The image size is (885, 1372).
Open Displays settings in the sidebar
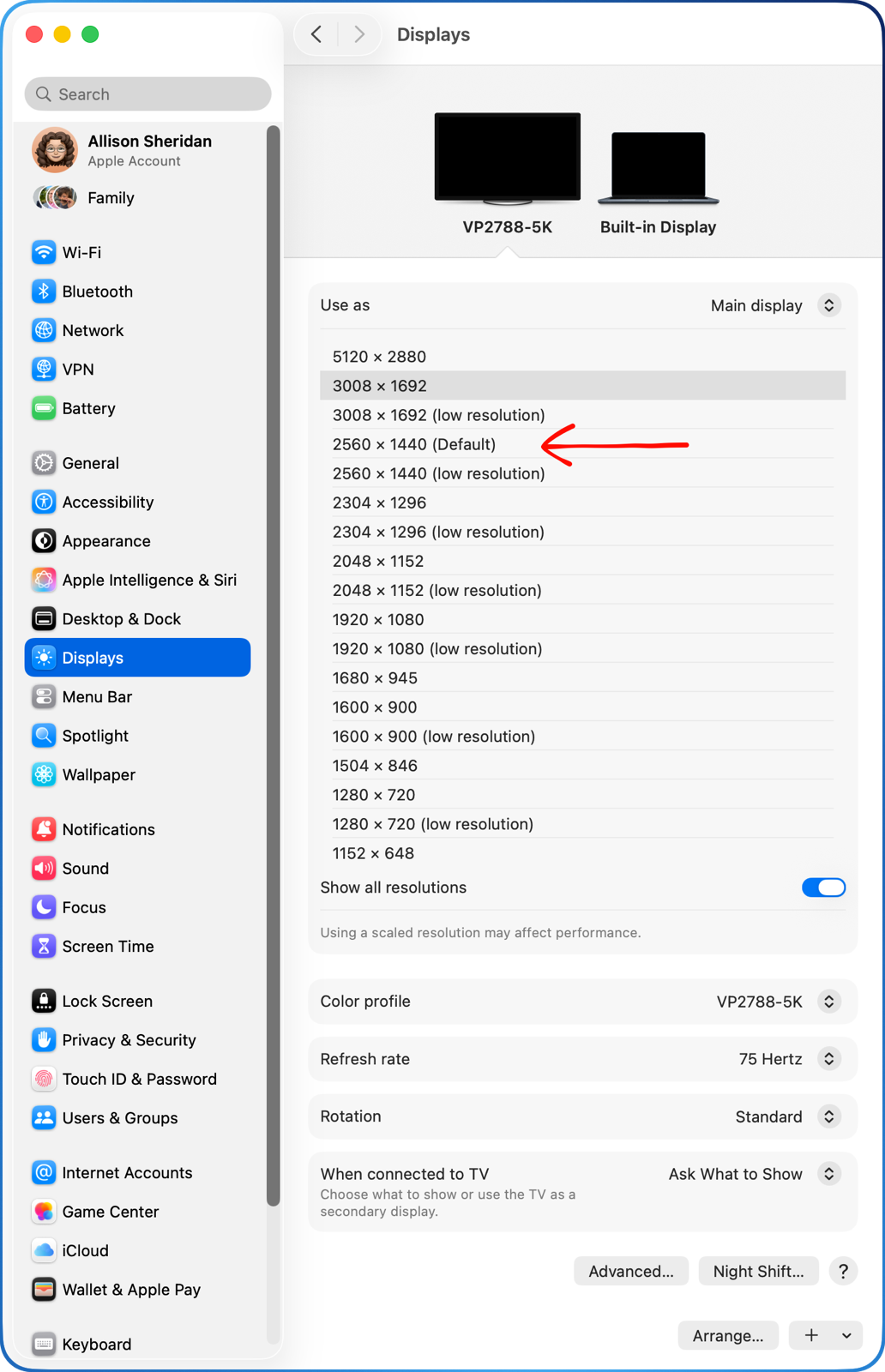pyautogui.click(x=137, y=658)
